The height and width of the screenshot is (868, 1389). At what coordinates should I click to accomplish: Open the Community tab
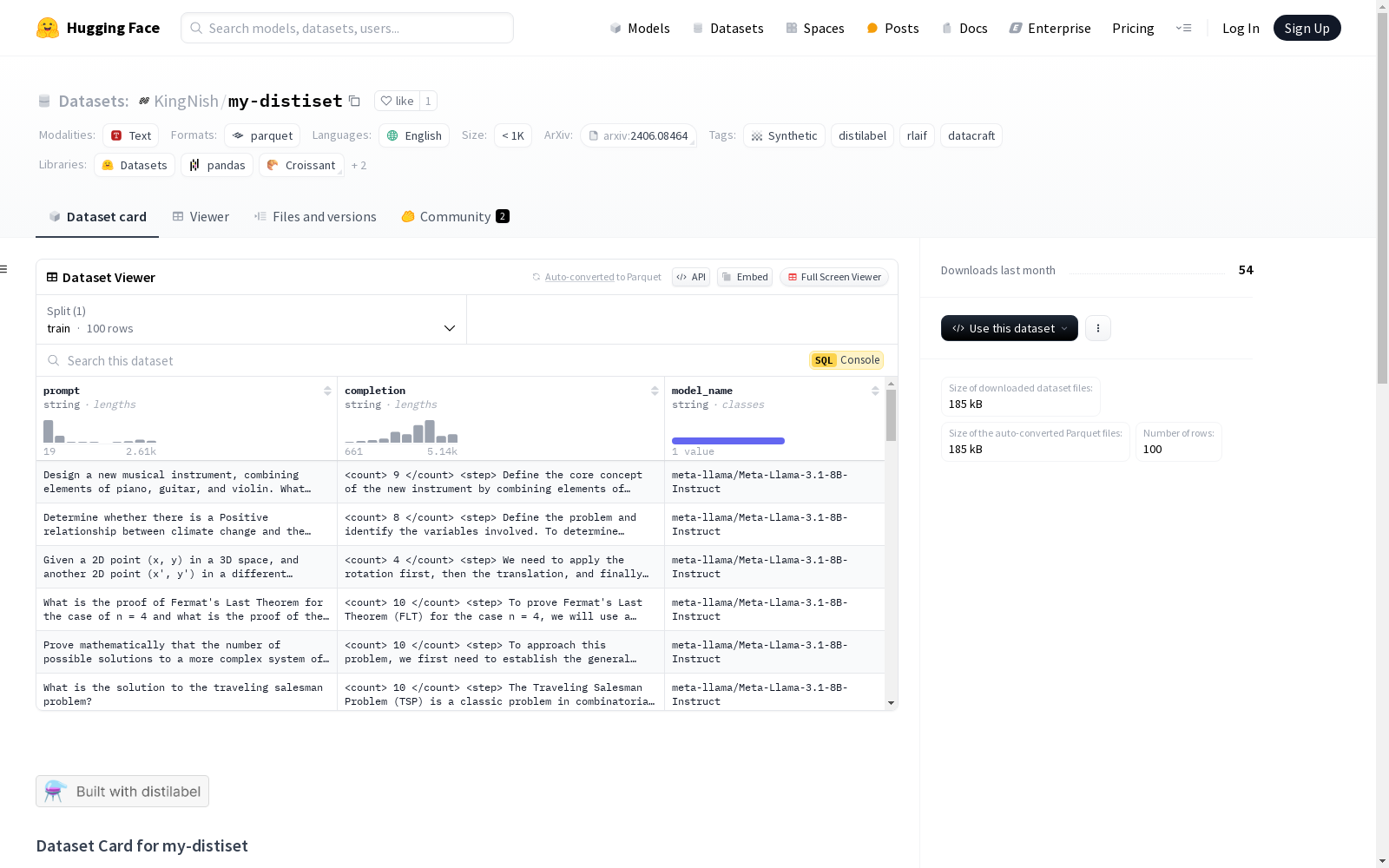[x=455, y=217]
